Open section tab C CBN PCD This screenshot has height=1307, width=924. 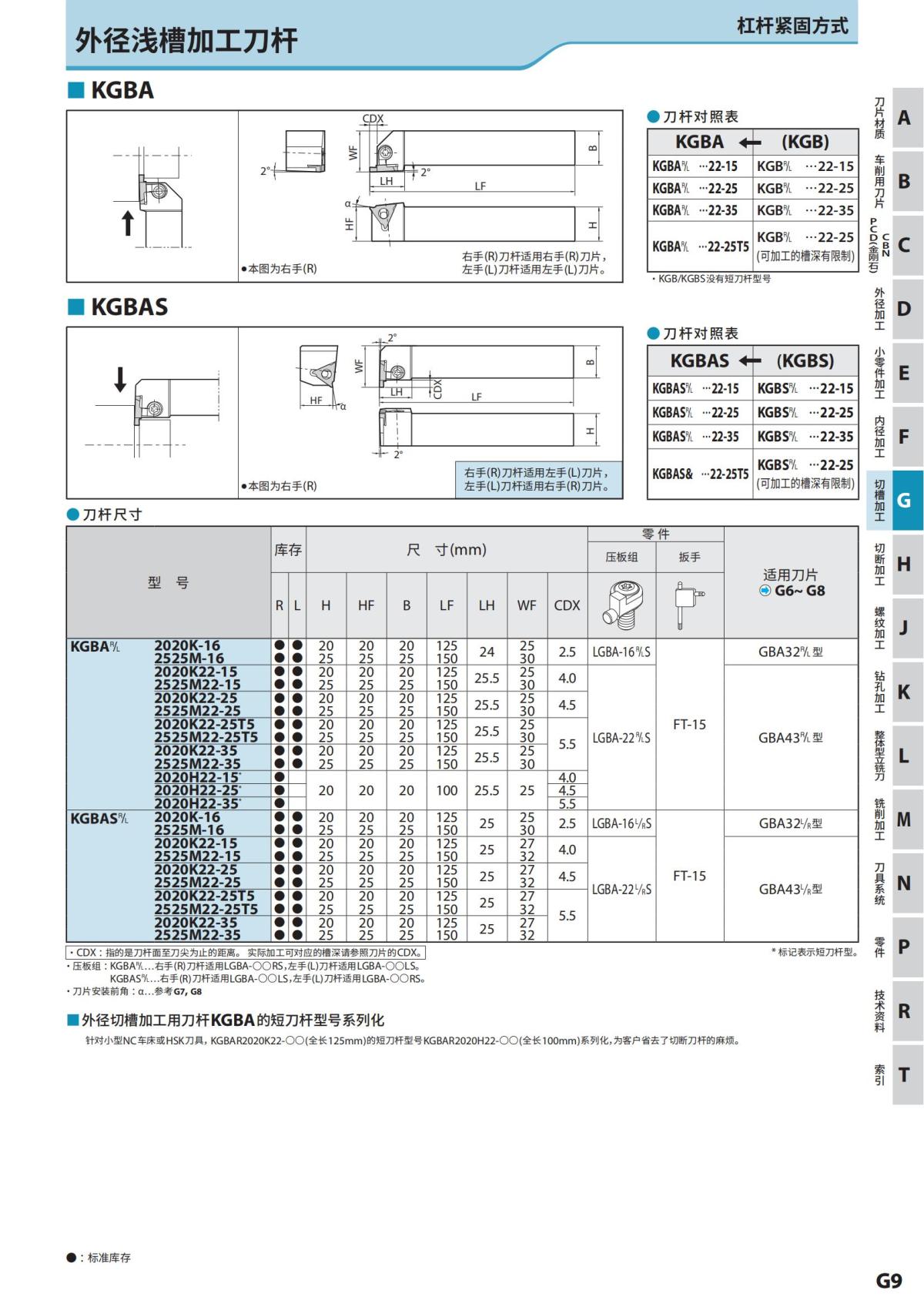[895, 245]
